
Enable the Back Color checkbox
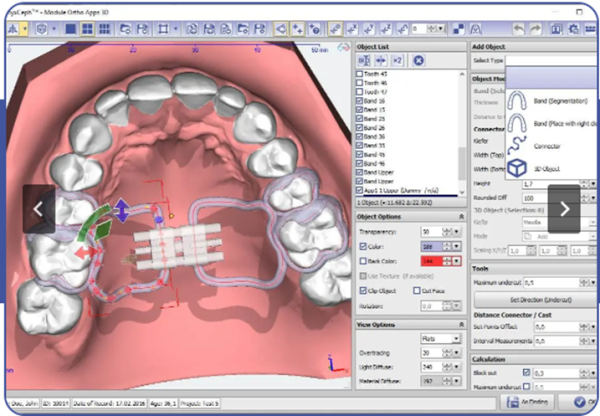pyautogui.click(x=363, y=261)
